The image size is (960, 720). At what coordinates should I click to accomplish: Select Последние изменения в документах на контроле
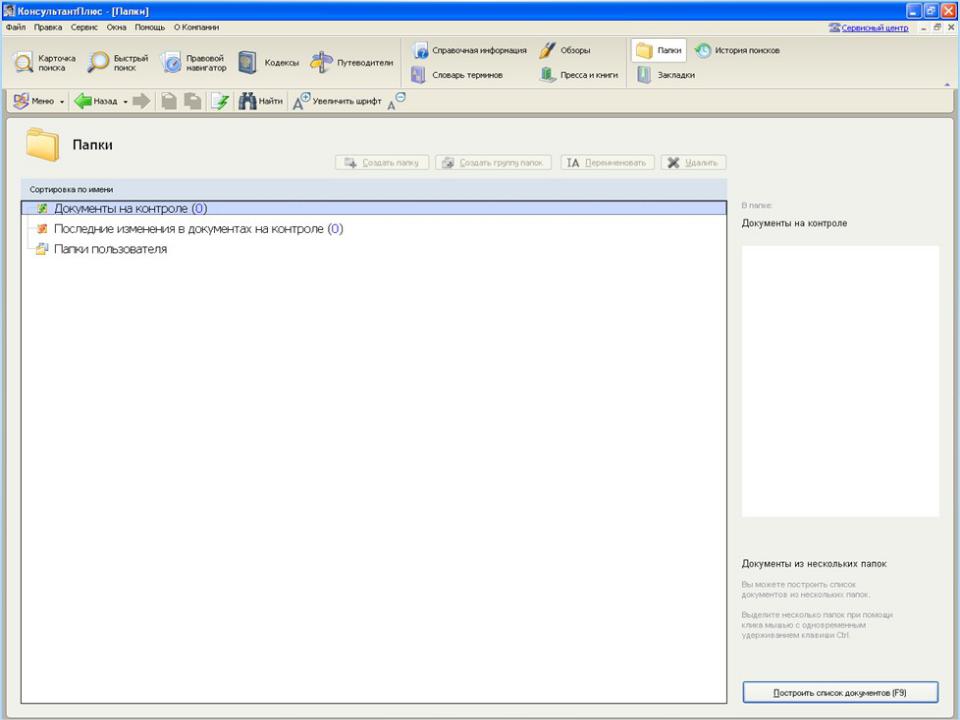coord(198,228)
